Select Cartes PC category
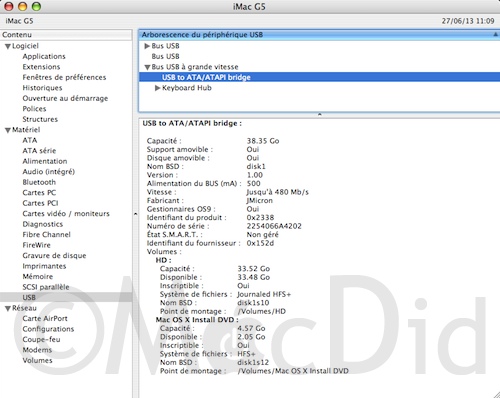Image resolution: width=500 pixels, height=398 pixels. (39, 193)
